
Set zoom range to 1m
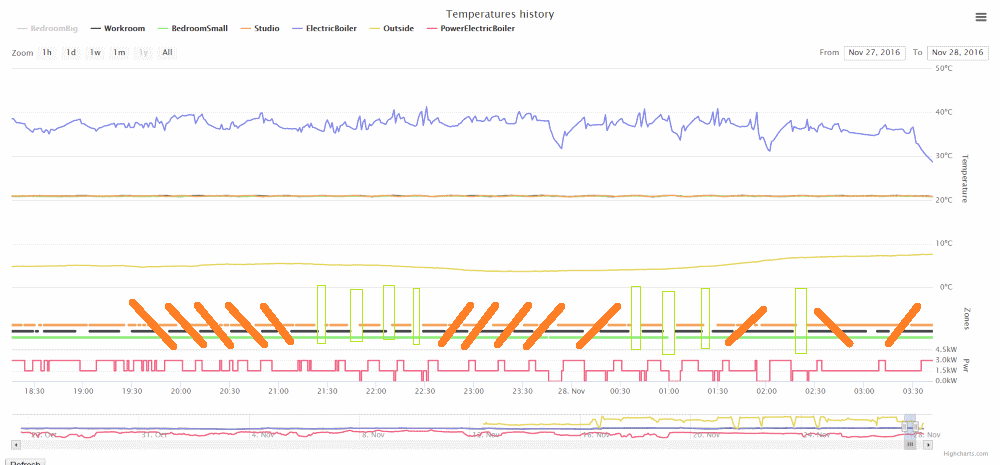click(119, 52)
